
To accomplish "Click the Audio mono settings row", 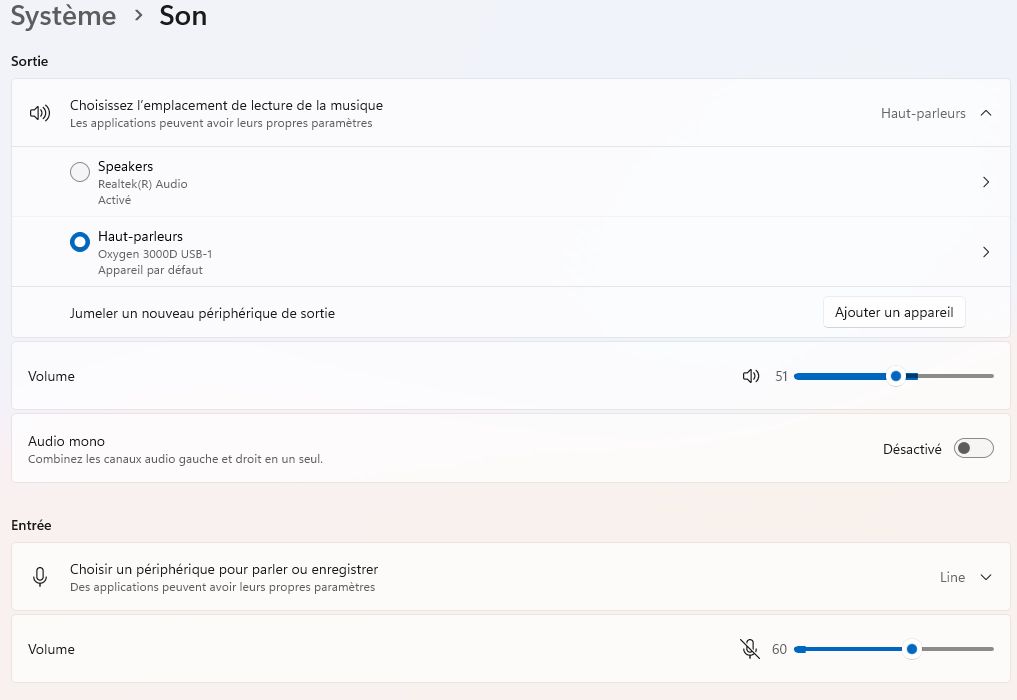I will (x=400, y=449).
